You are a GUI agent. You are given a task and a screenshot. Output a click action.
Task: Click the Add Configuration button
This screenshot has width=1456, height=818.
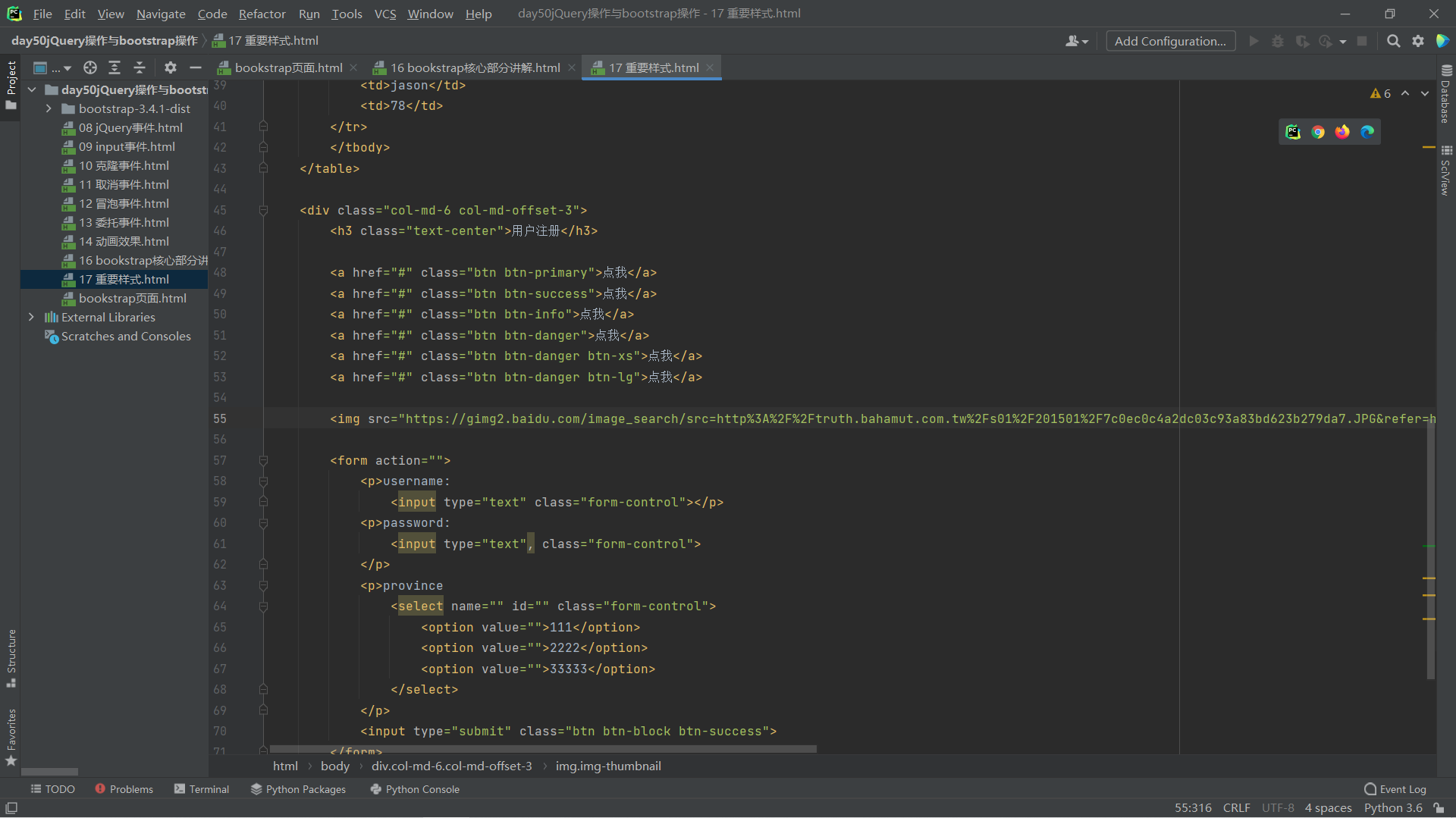(1170, 41)
